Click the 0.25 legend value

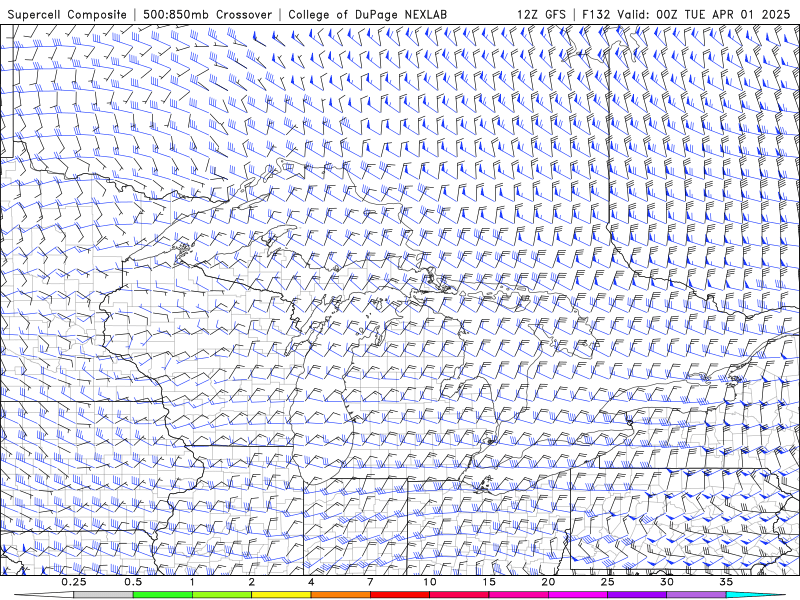(x=74, y=582)
